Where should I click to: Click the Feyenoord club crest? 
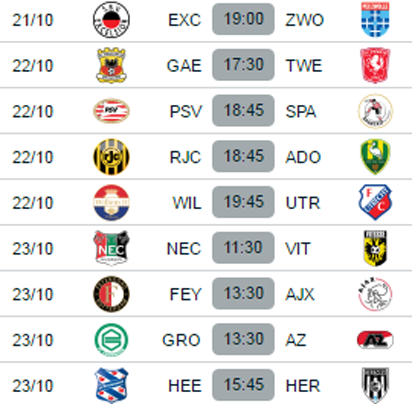coord(111,294)
